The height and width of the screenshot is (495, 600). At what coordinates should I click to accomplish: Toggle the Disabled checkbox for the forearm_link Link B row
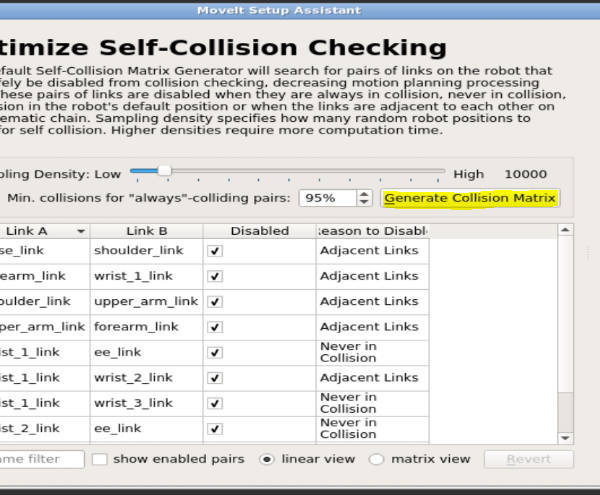point(215,327)
